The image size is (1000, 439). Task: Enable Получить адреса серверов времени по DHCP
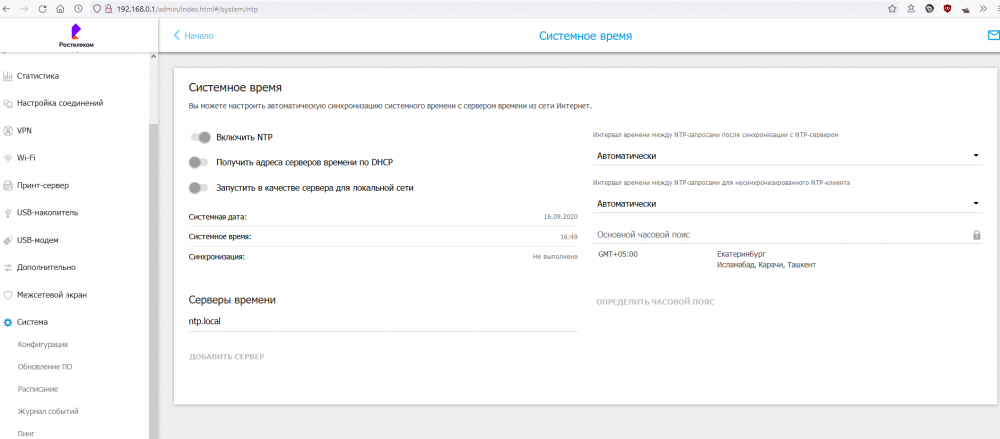click(200, 162)
